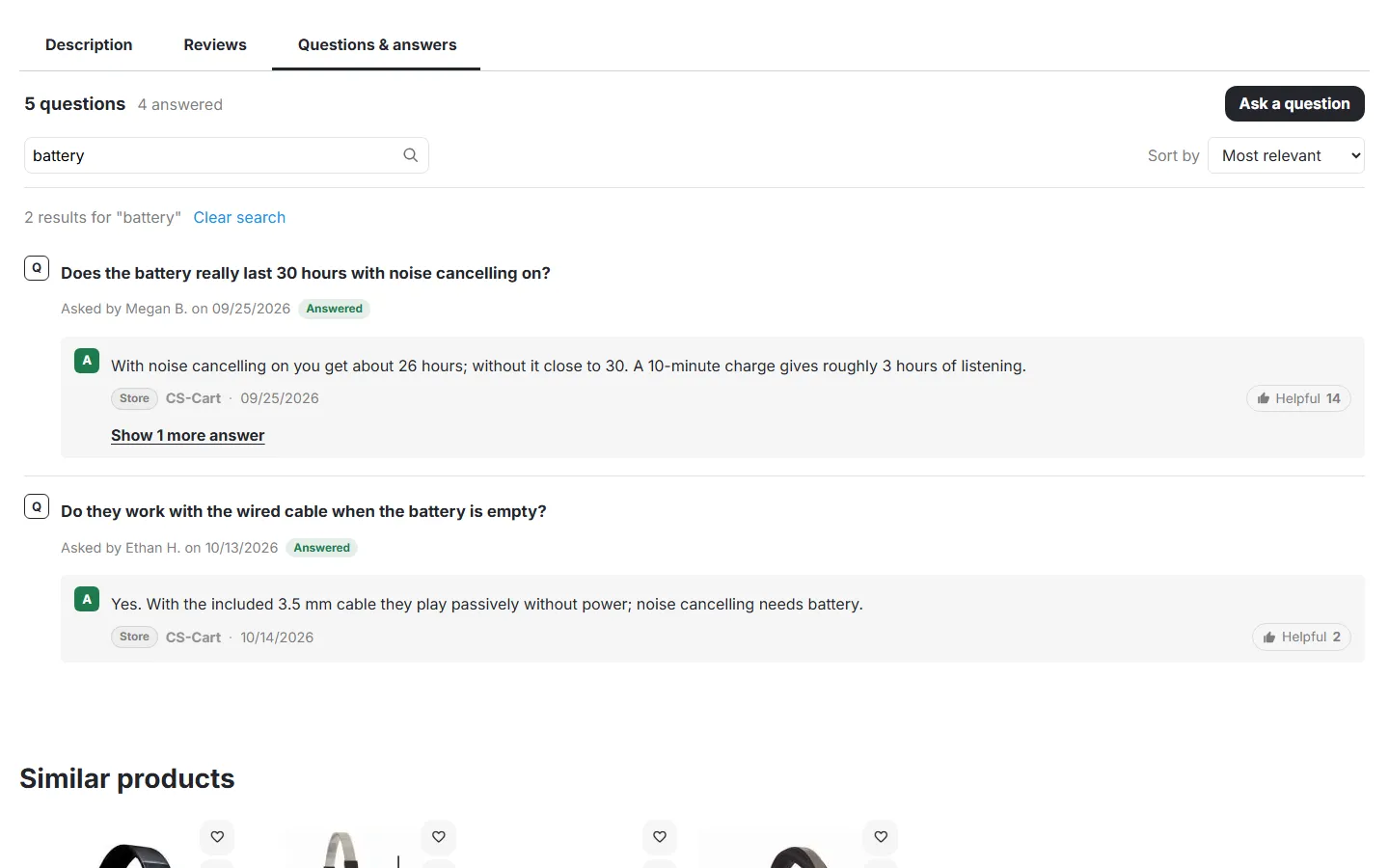Click the '2 results for "battery"' text
1389x868 pixels.
103,217
